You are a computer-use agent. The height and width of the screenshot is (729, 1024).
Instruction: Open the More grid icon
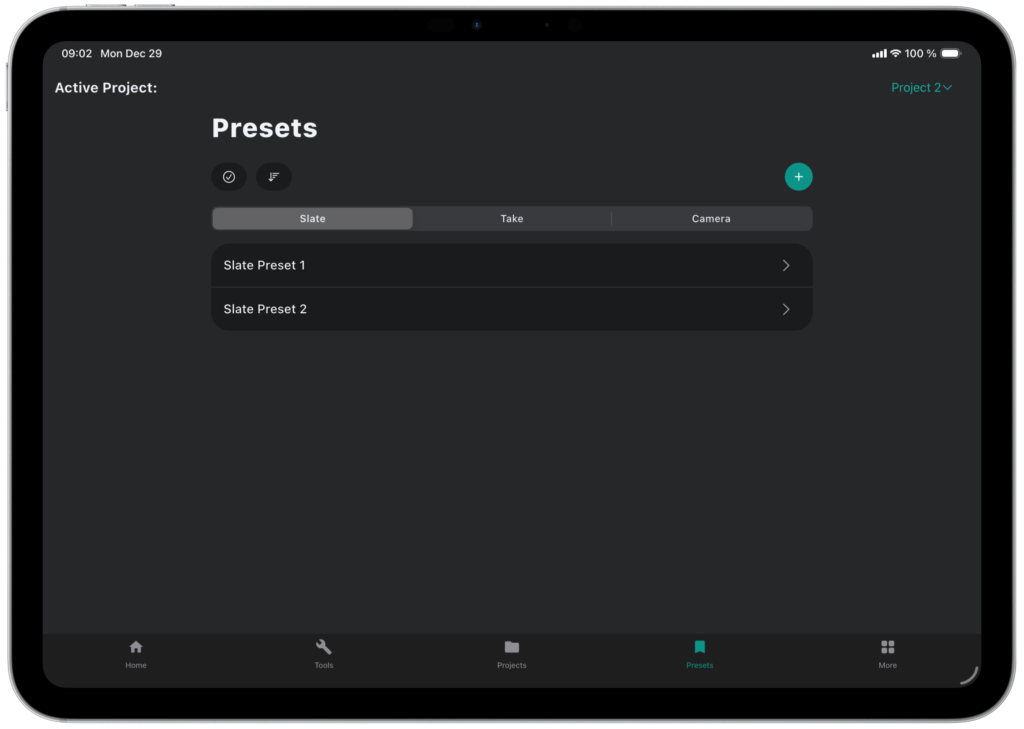coord(887,647)
